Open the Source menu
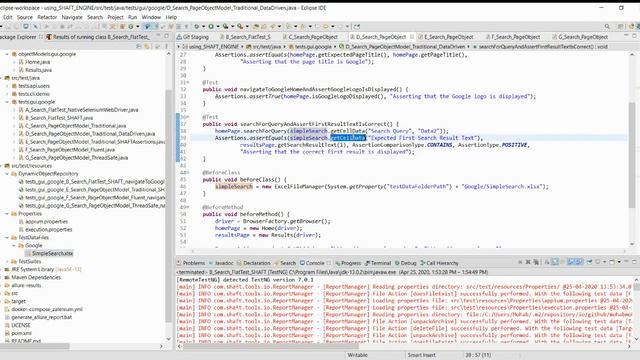Image resolution: width=640 pixels, height=360 pixels. point(24,17)
